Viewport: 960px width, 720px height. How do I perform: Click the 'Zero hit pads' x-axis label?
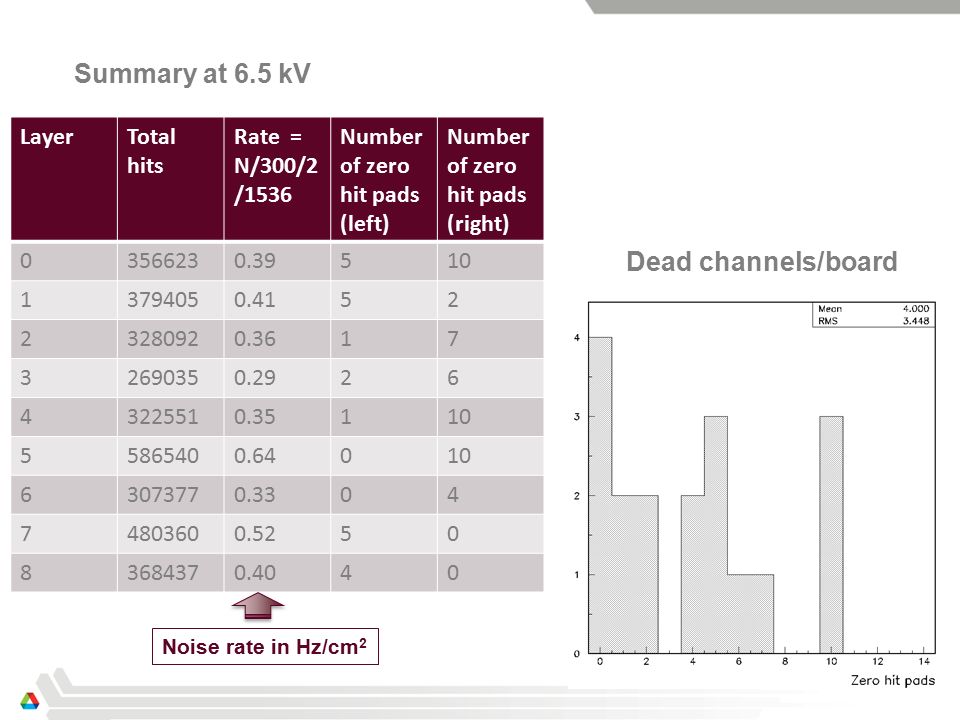pyautogui.click(x=893, y=680)
